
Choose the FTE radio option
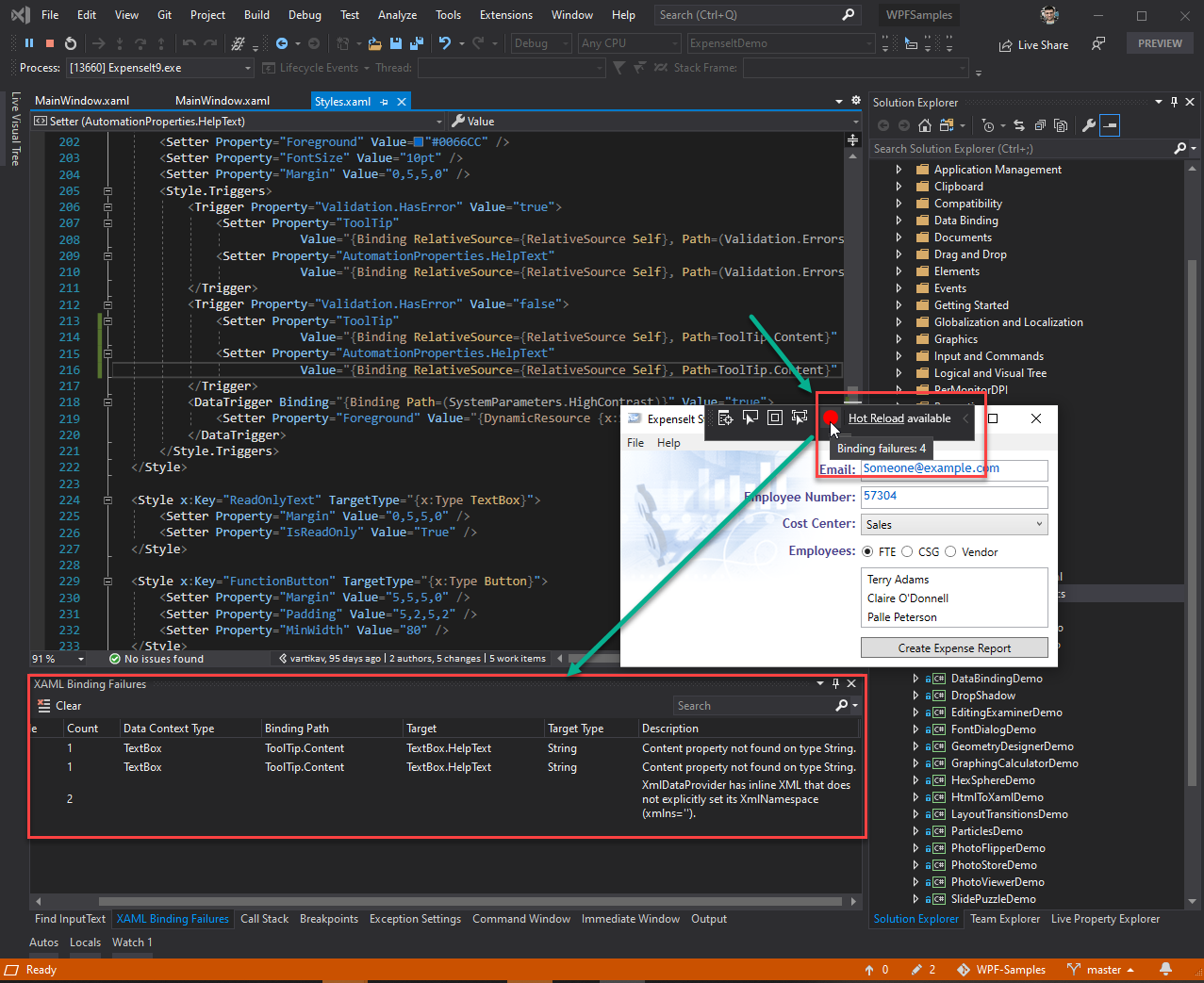point(867,552)
